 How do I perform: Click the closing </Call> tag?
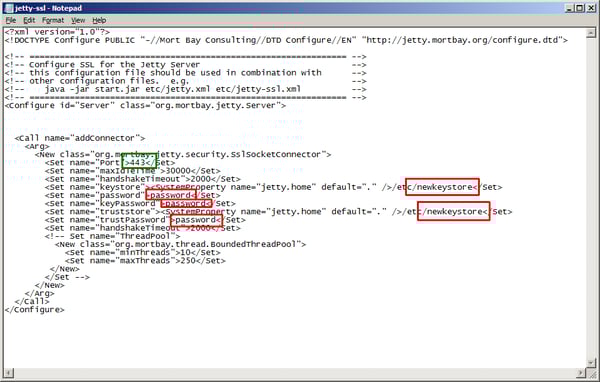coord(32,301)
